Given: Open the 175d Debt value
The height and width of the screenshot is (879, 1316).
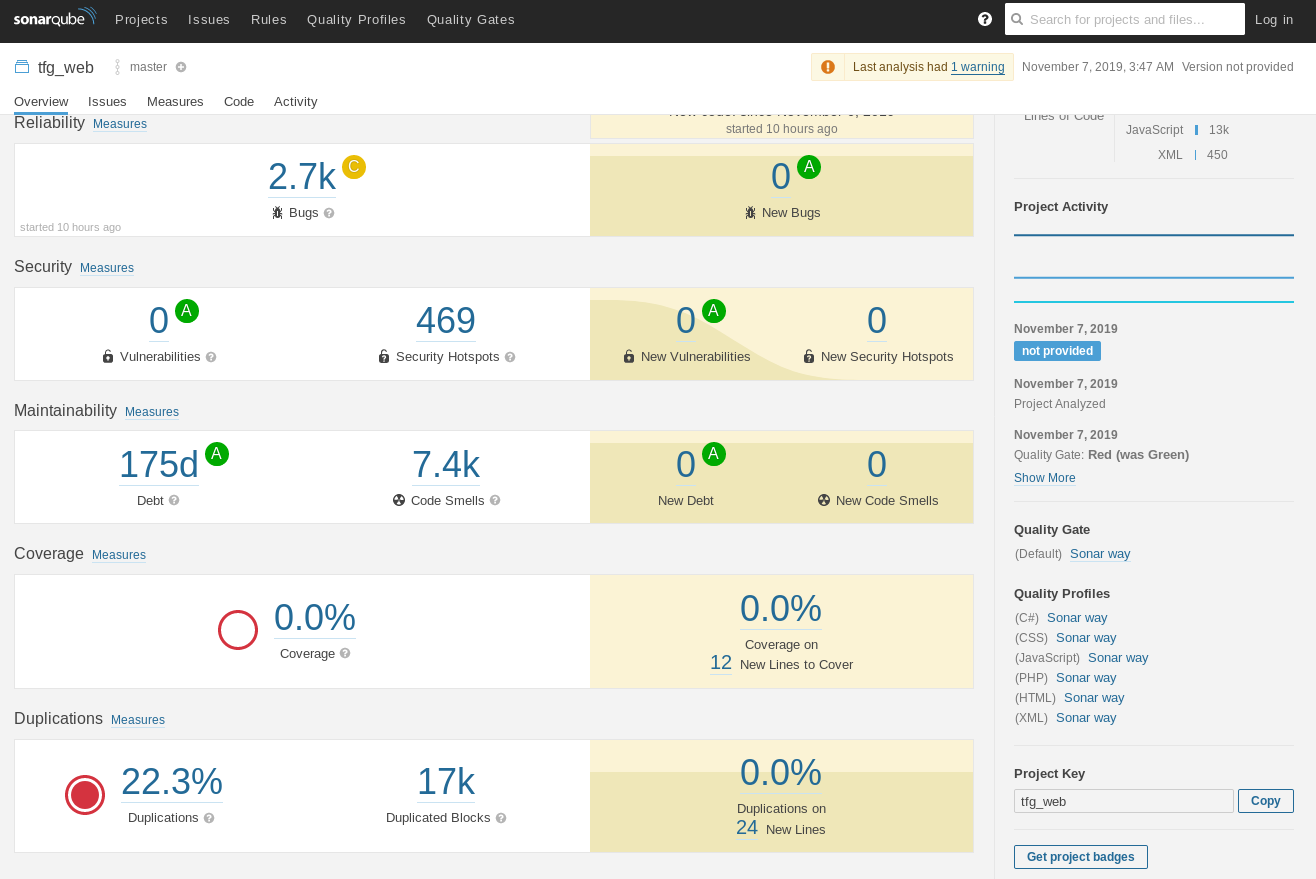Looking at the screenshot, I should (159, 465).
